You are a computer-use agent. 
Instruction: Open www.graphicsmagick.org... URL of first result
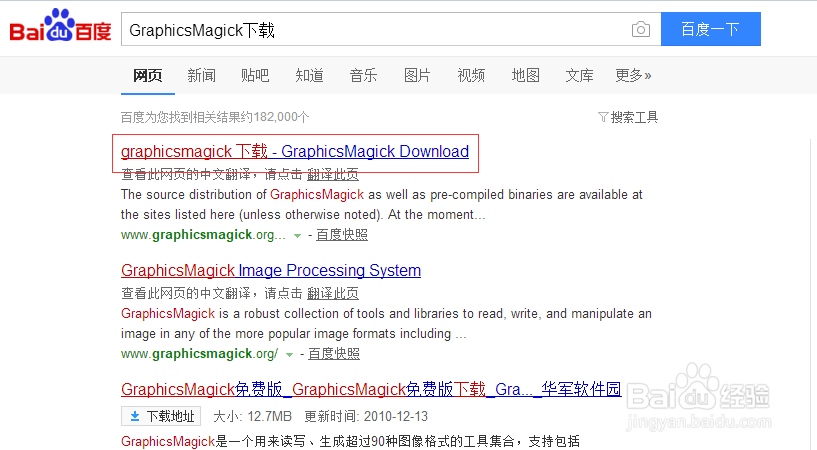(x=203, y=235)
